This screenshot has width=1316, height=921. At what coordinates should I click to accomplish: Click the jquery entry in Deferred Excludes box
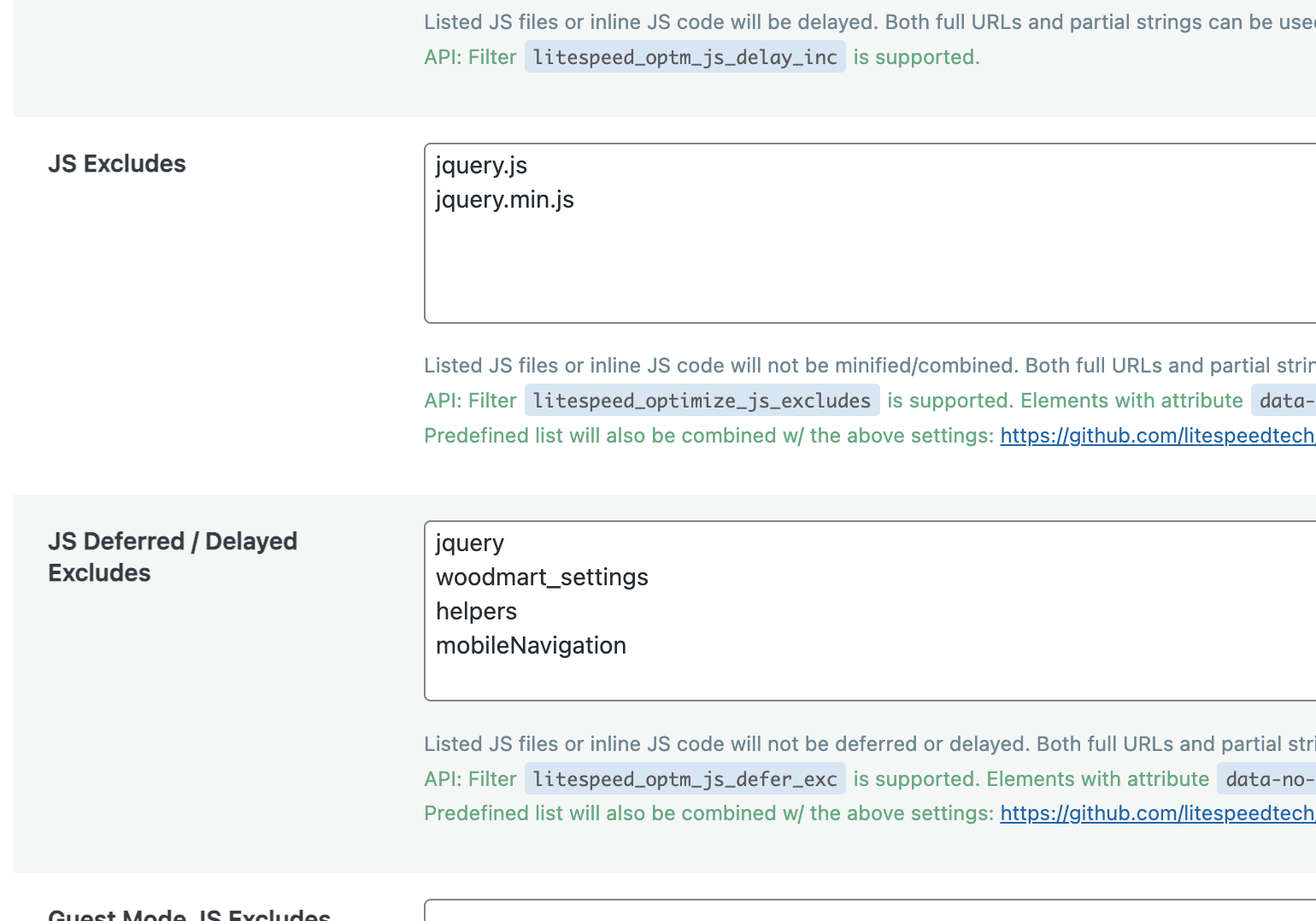point(470,543)
